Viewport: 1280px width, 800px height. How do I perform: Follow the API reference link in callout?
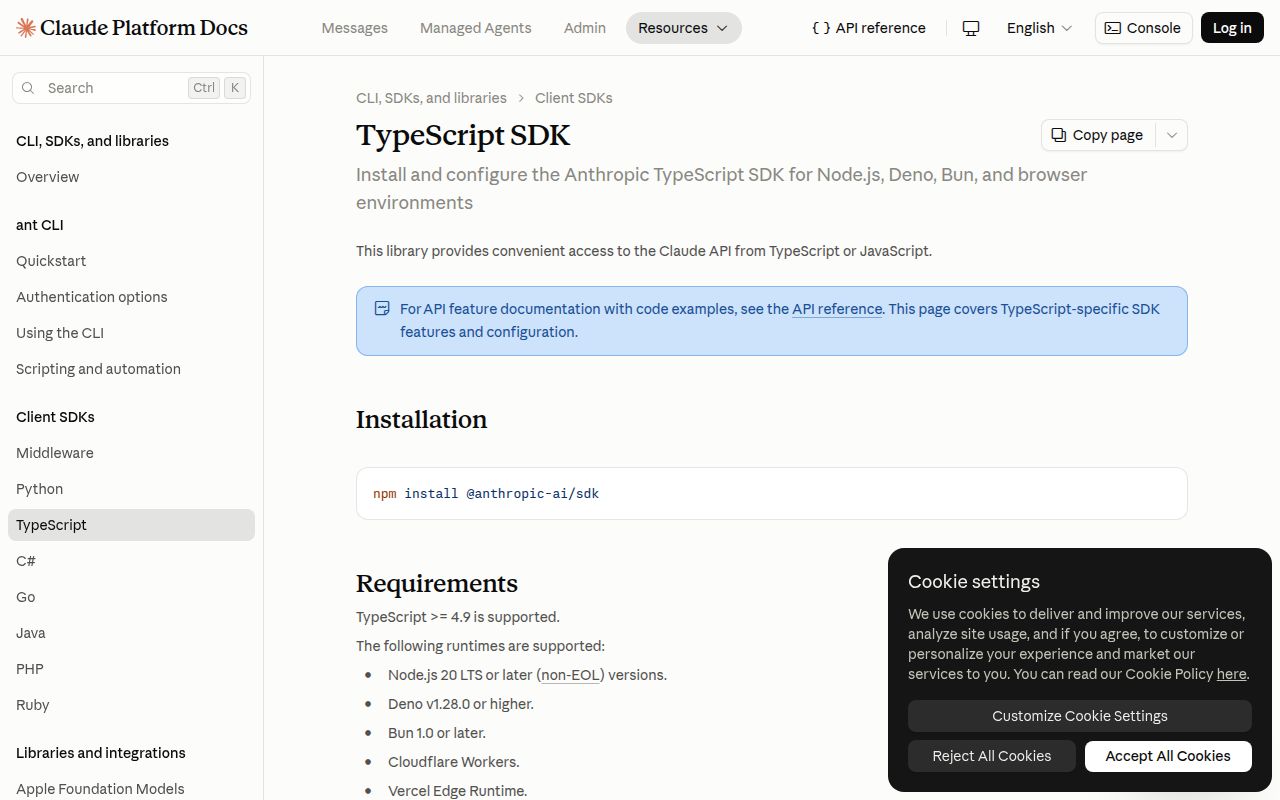coord(837,309)
